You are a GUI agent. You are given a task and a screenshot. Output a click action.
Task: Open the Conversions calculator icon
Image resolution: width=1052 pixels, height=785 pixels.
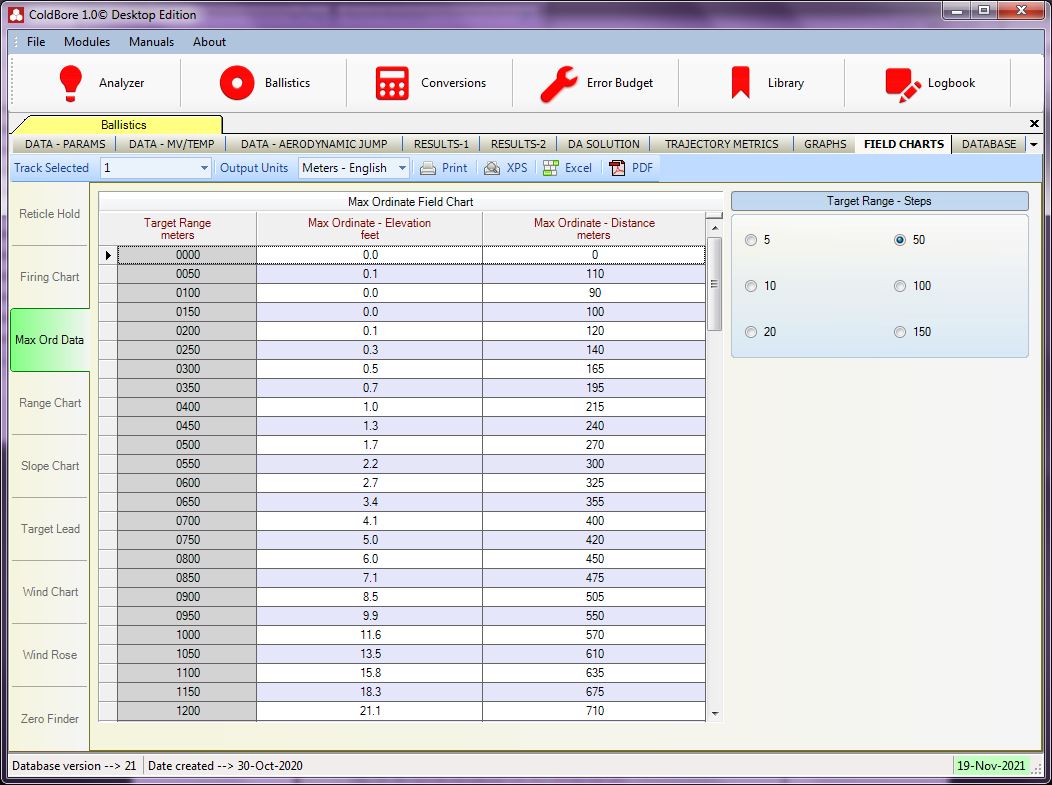coord(392,83)
